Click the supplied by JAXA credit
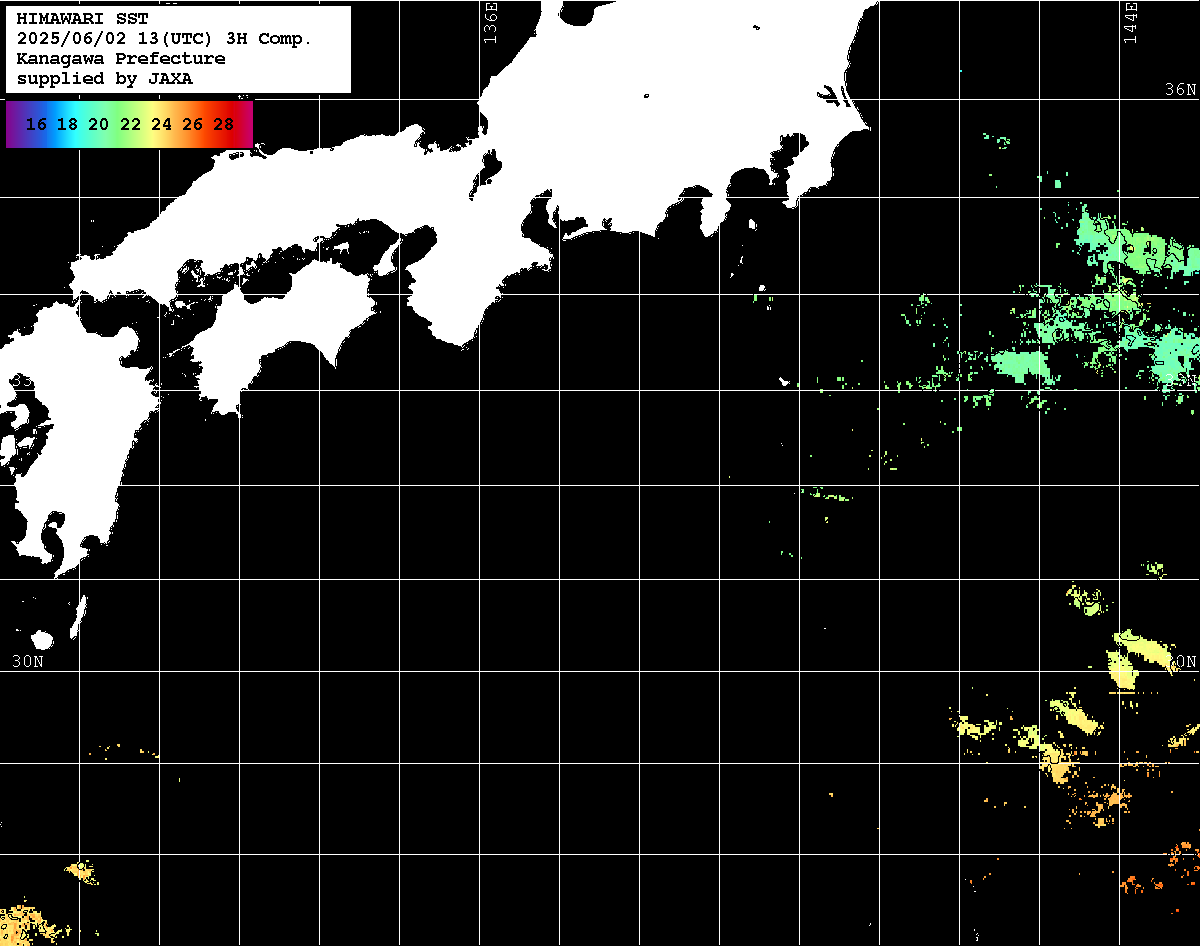This screenshot has width=1200, height=946. point(105,79)
